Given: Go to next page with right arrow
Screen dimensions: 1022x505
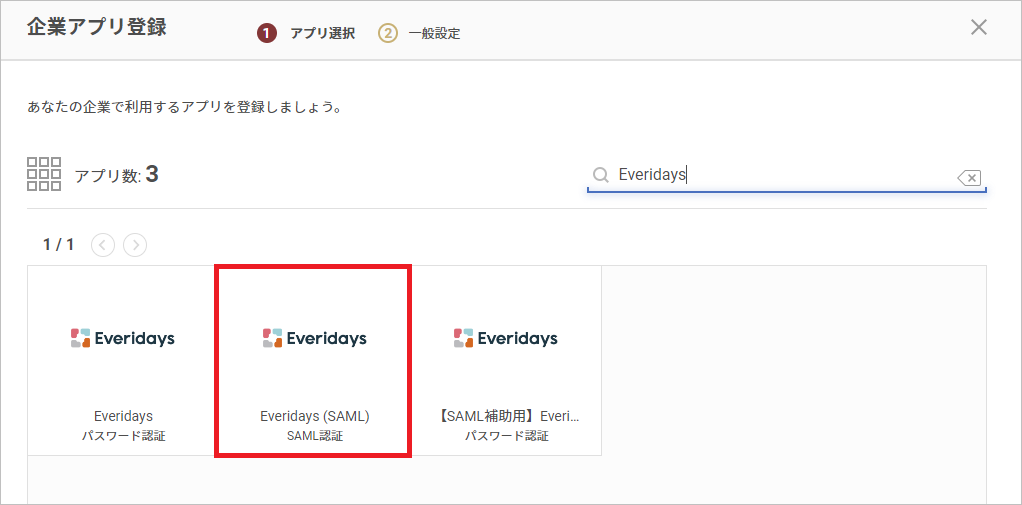Looking at the screenshot, I should (x=135, y=245).
